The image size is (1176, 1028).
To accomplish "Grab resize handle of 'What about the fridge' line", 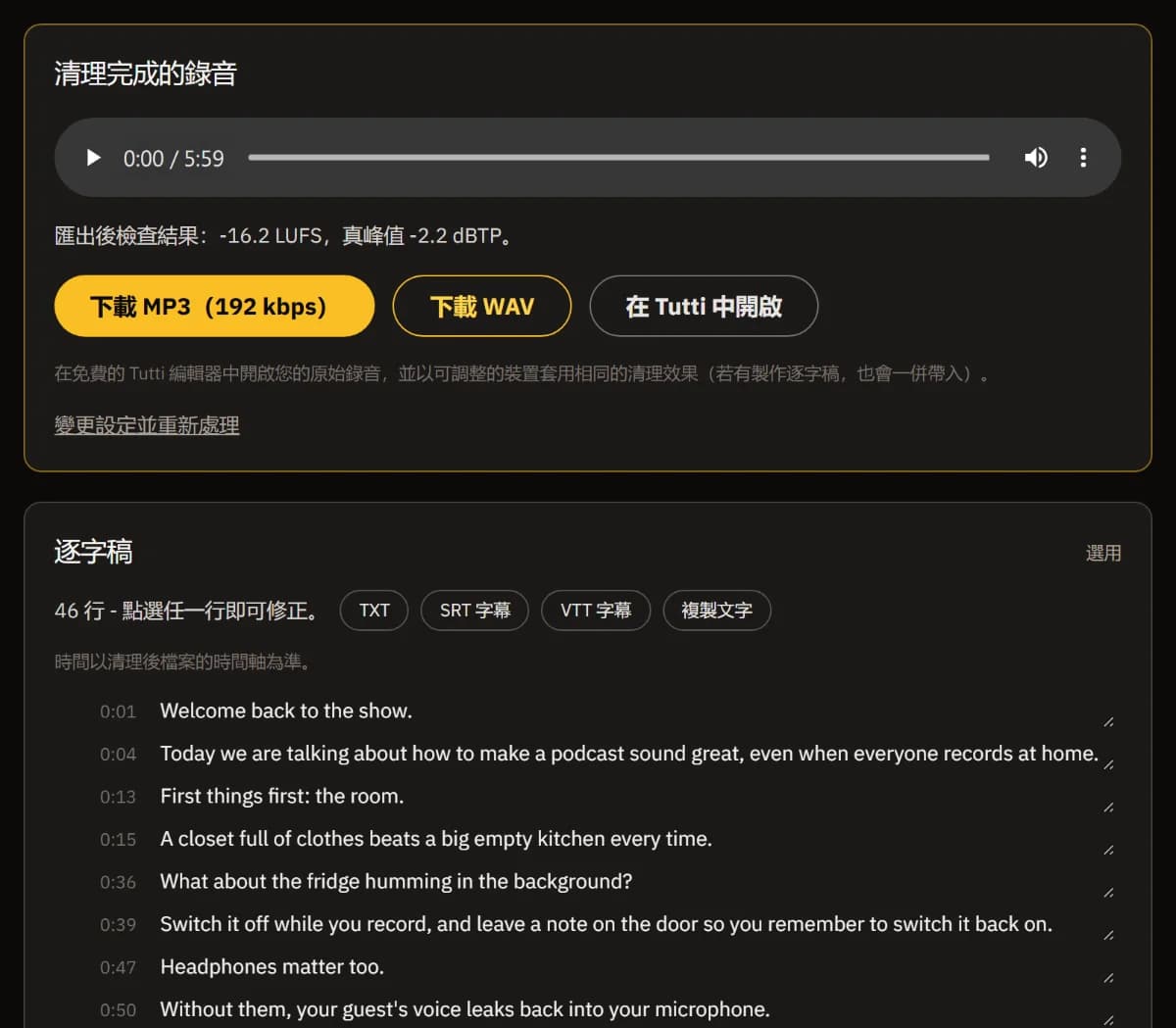I will pos(1108,893).
